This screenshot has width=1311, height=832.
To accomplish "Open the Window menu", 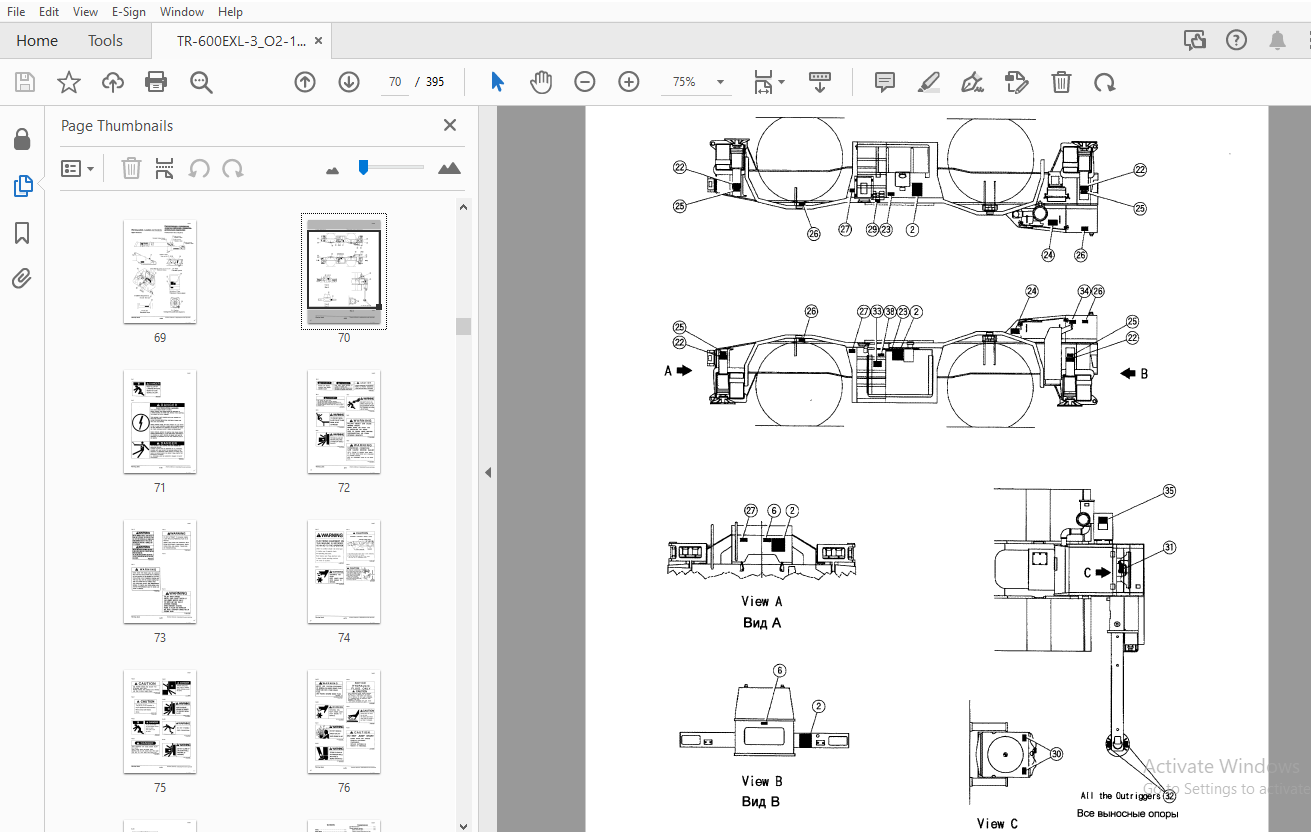I will pos(182,11).
